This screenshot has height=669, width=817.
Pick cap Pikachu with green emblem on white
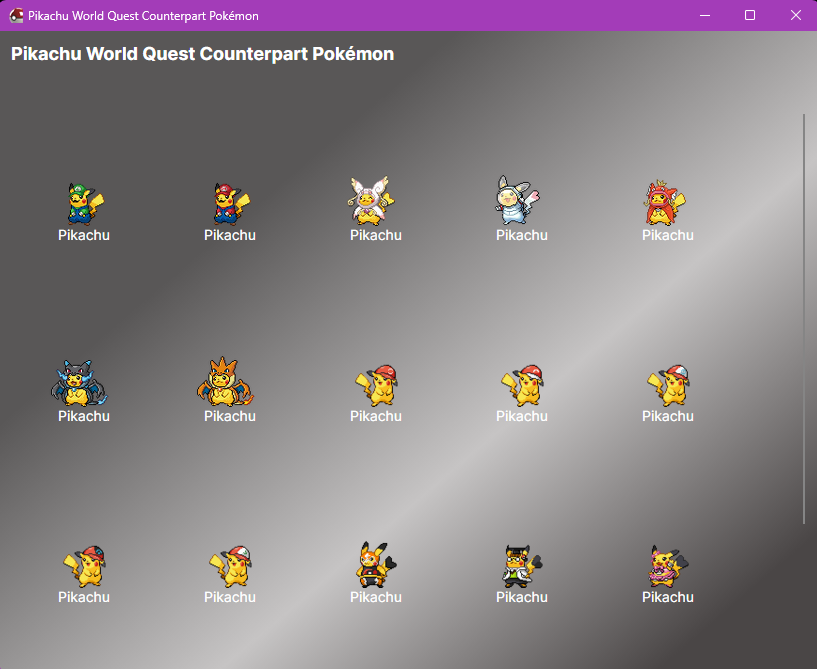pos(230,566)
